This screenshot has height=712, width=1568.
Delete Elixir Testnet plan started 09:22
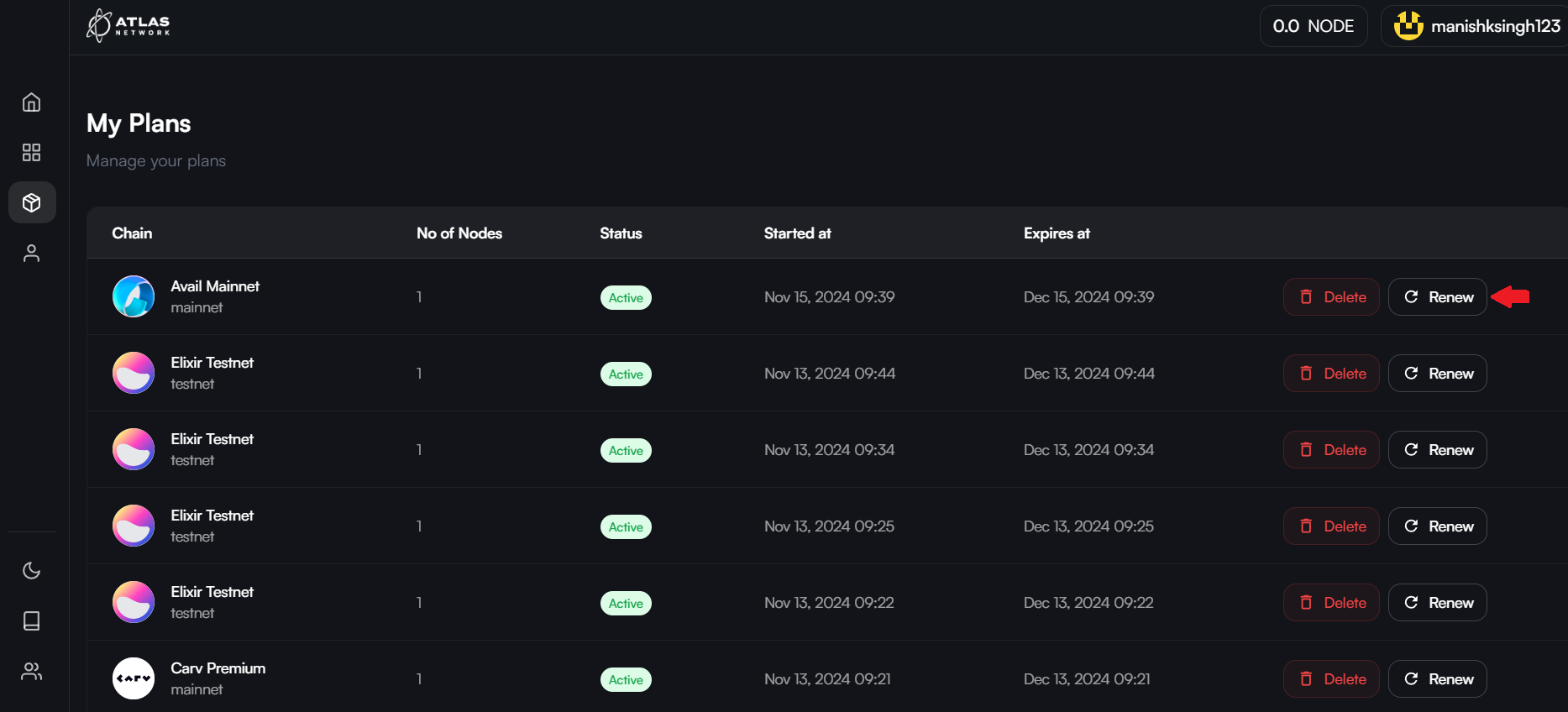click(1331, 603)
